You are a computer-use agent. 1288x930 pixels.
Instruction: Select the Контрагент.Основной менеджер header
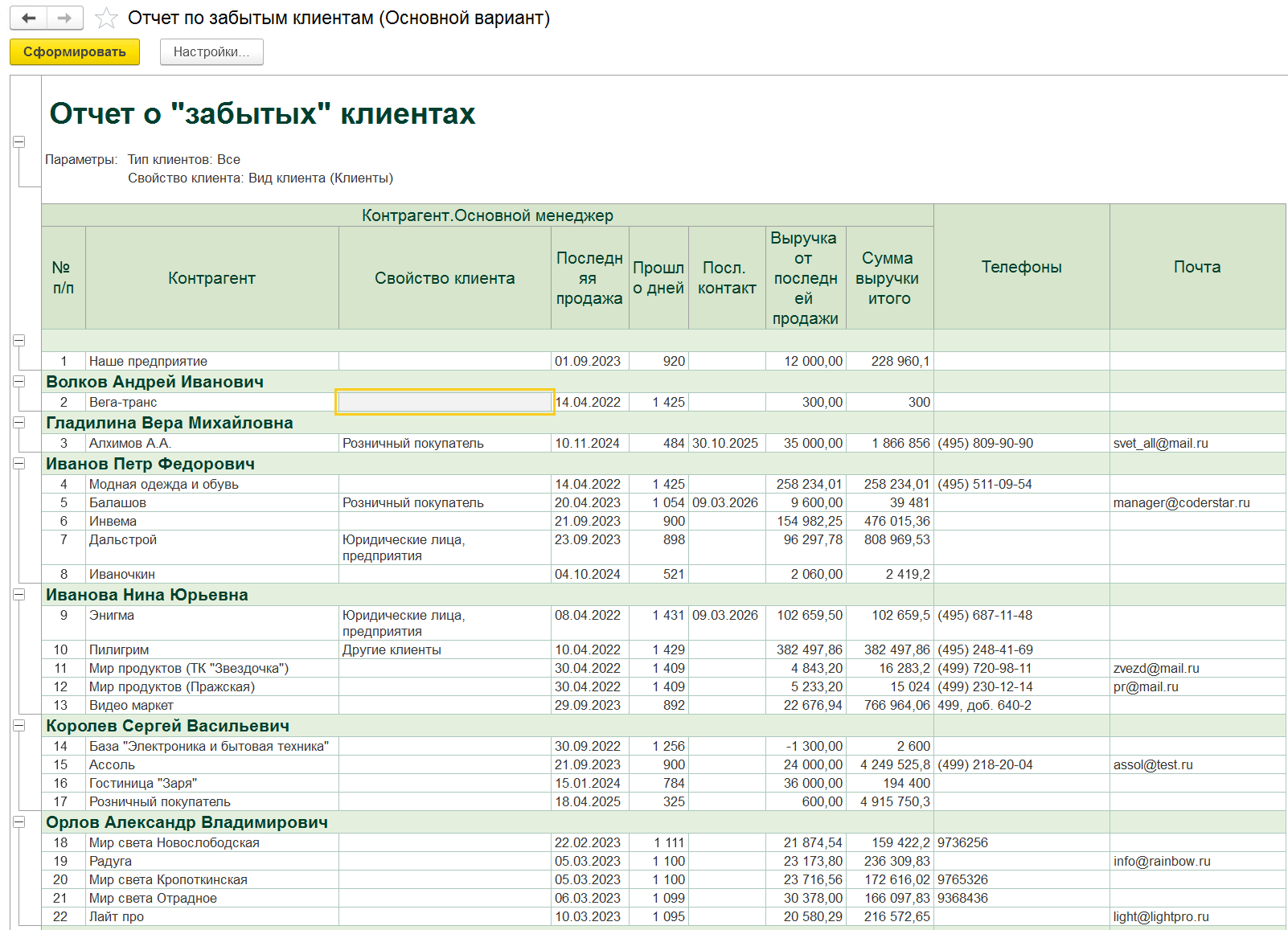pos(487,215)
